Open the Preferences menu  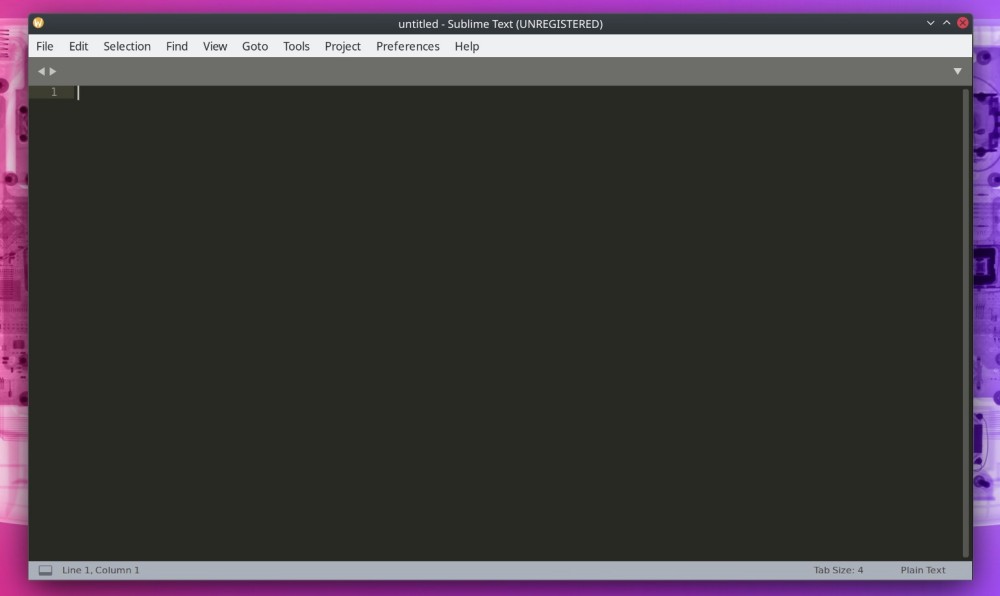(407, 46)
